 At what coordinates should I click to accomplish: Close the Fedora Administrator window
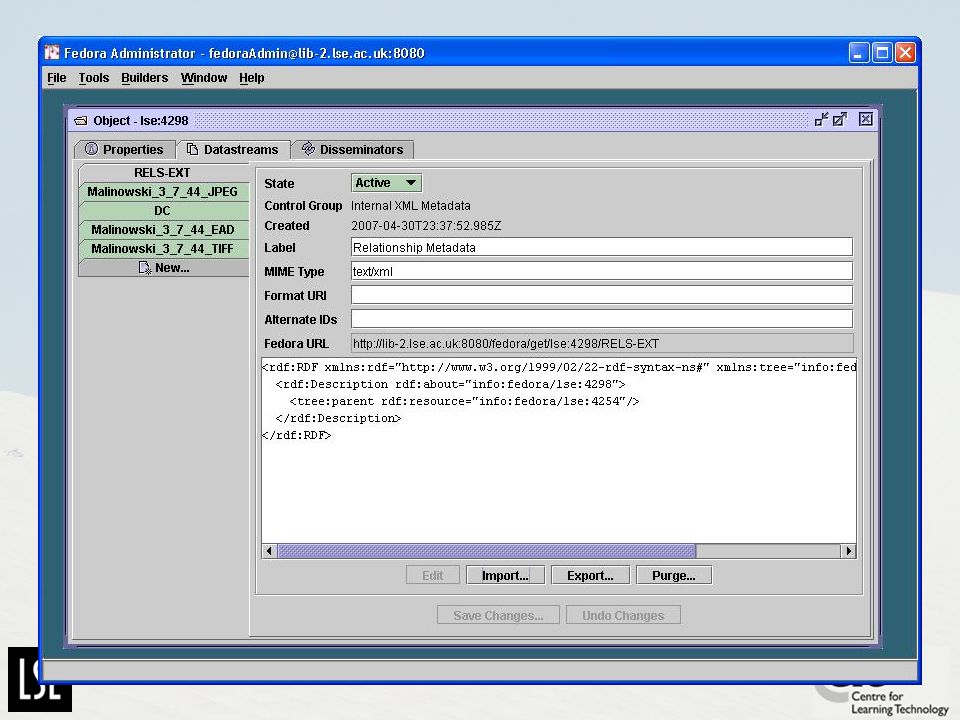[905, 53]
